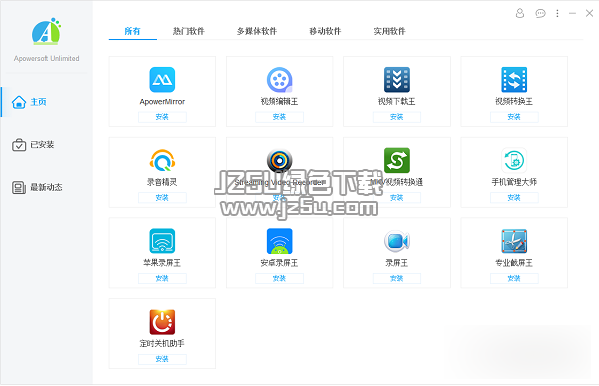Click 安装 under 专业截屏王

514,278
